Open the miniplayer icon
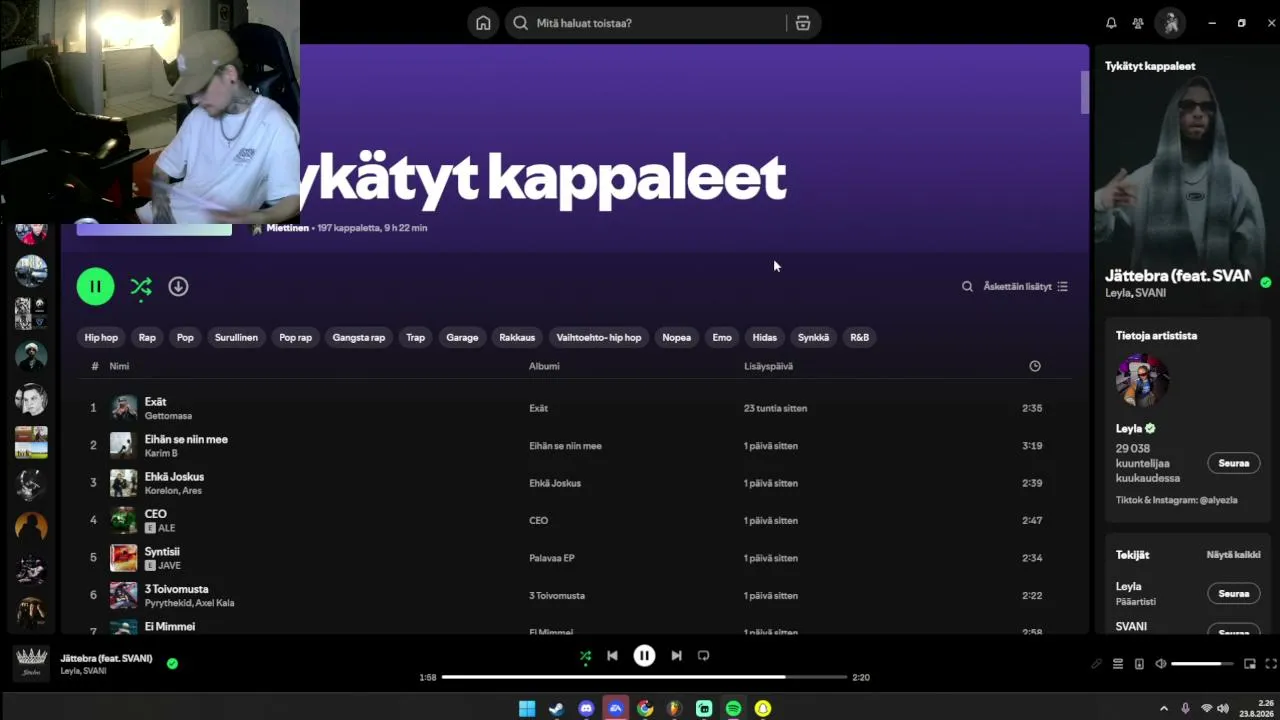The height and width of the screenshot is (720, 1280). coord(1249,664)
